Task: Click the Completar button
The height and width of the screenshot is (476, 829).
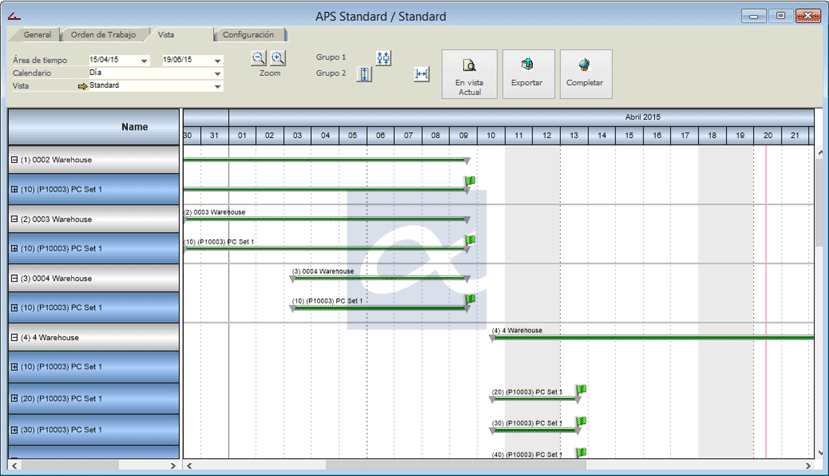Action: coord(585,74)
